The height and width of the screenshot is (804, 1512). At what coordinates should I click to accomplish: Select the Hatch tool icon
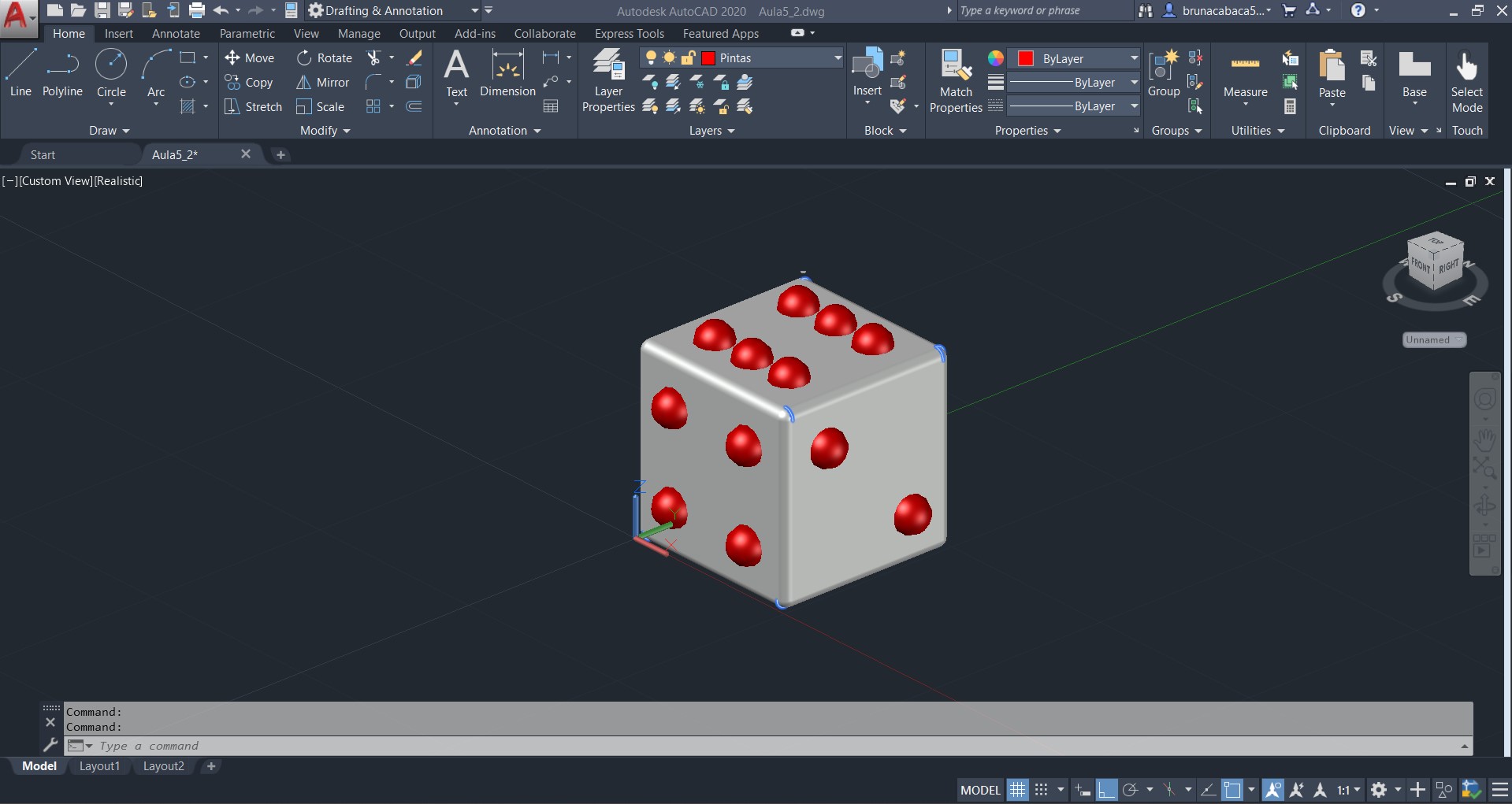pos(188,106)
